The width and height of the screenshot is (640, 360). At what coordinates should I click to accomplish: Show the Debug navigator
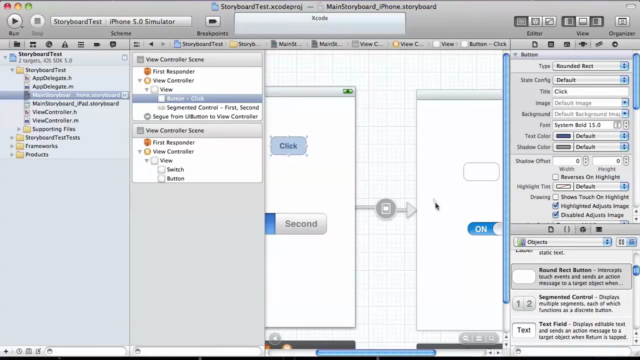coord(81,44)
